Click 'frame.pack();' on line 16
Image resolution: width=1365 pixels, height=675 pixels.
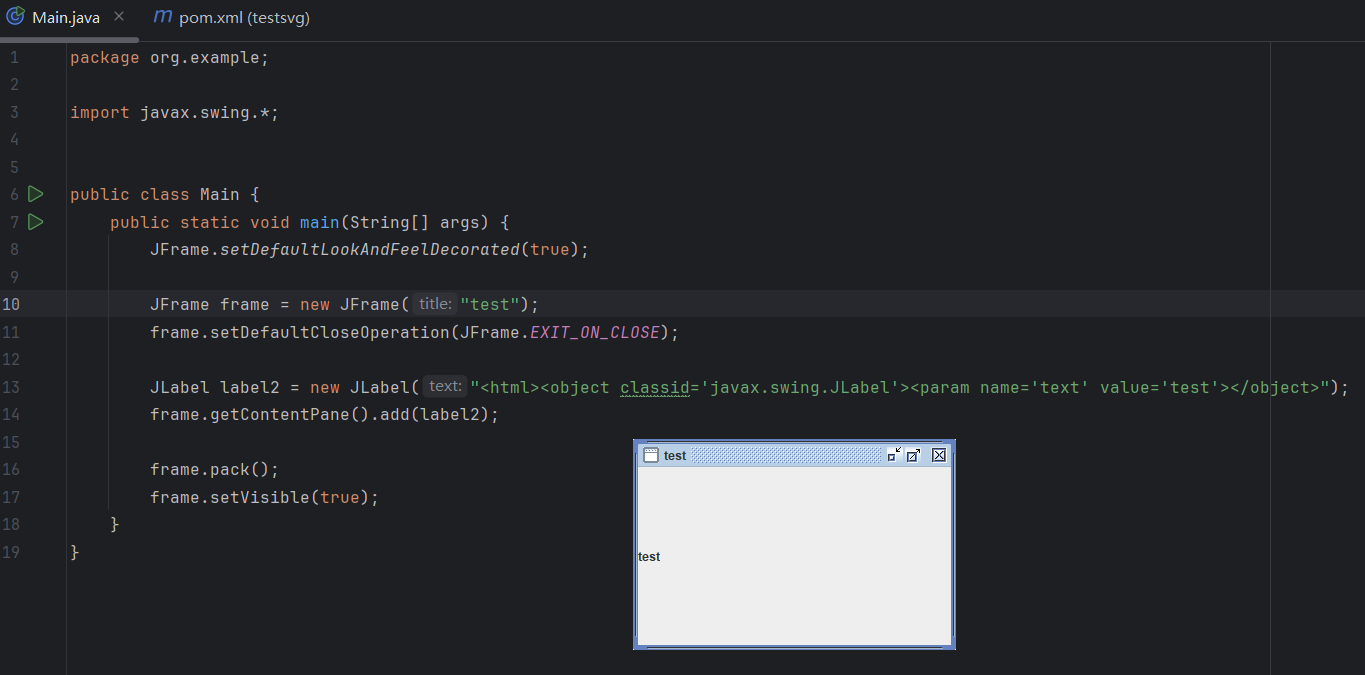pos(215,469)
